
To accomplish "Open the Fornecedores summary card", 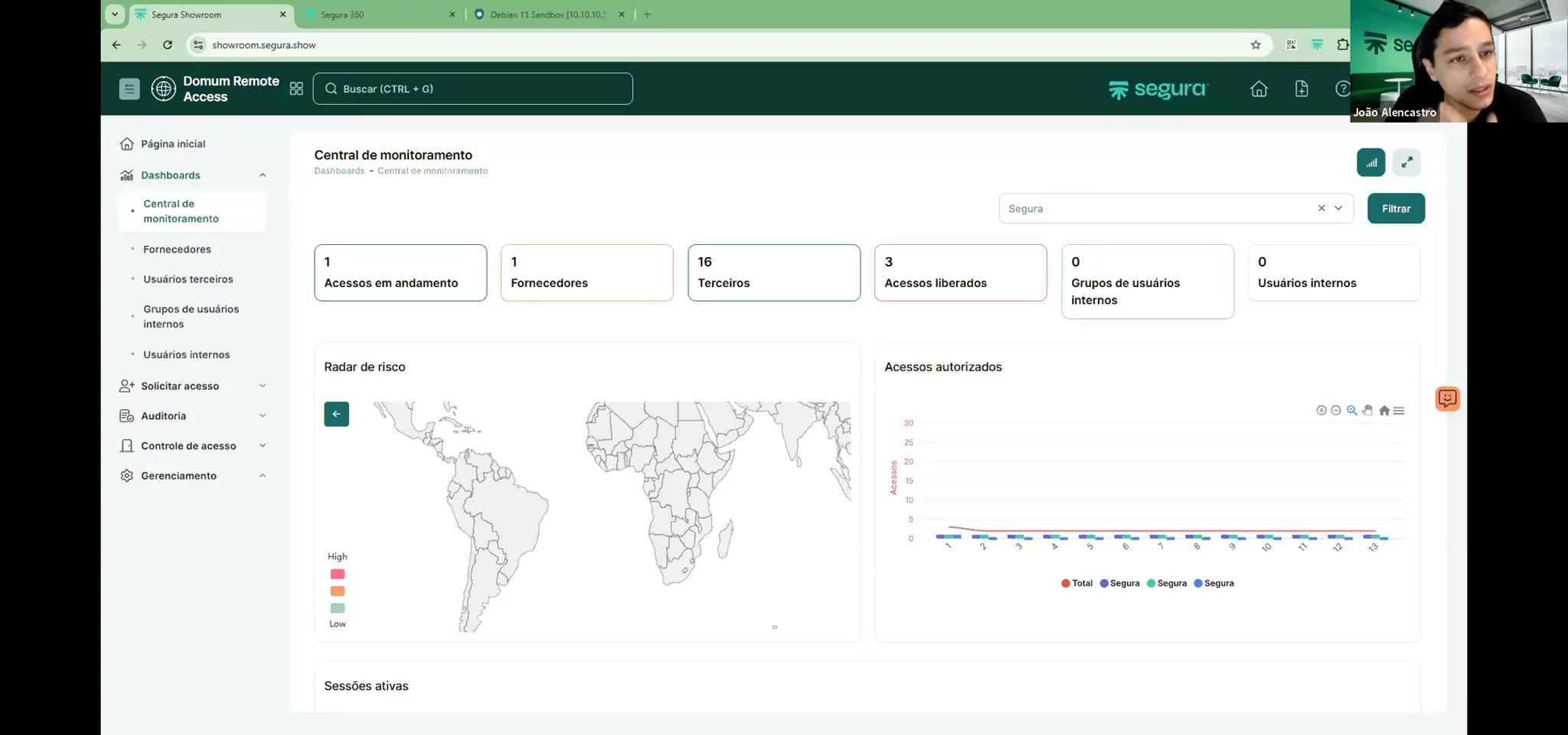I will (x=587, y=273).
